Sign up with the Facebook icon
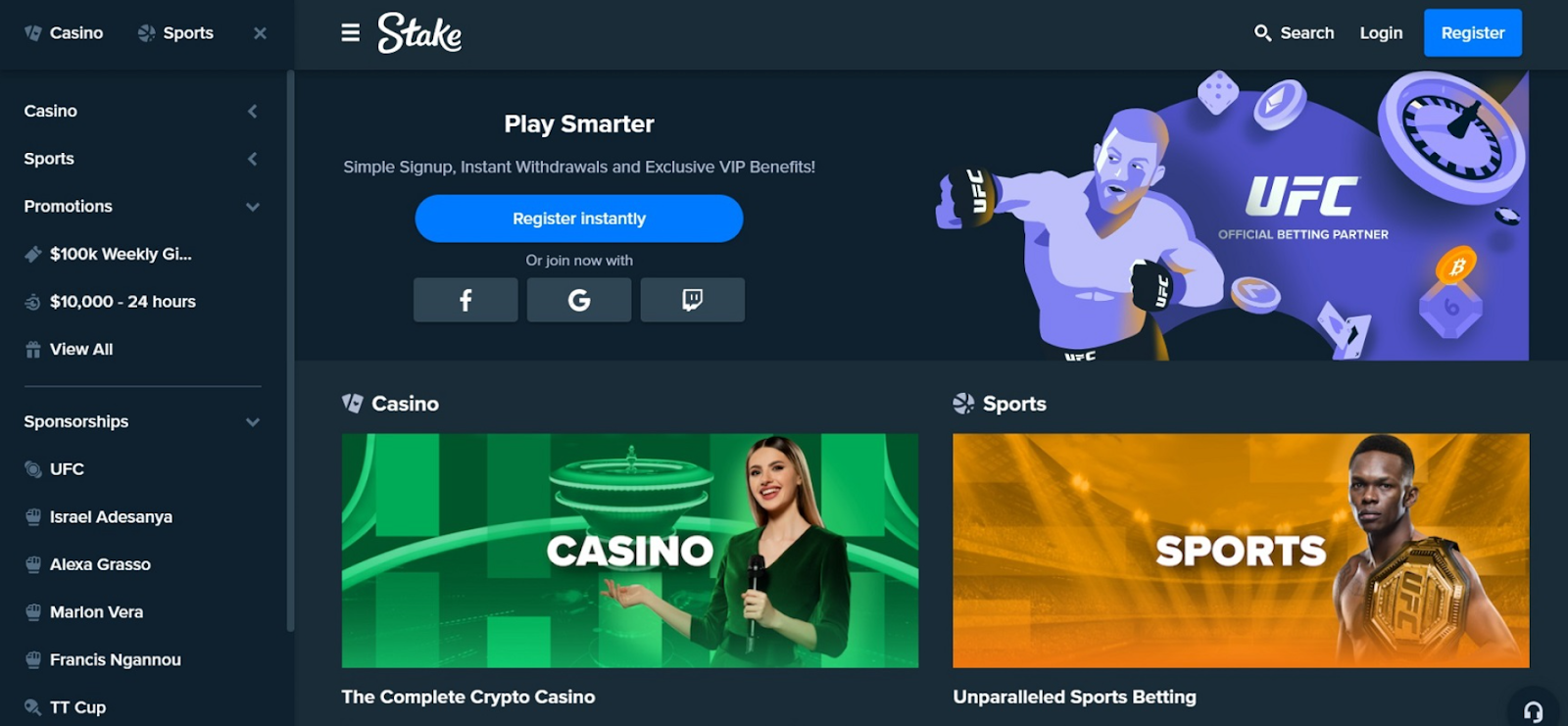This screenshot has width=1568, height=726. click(x=465, y=300)
